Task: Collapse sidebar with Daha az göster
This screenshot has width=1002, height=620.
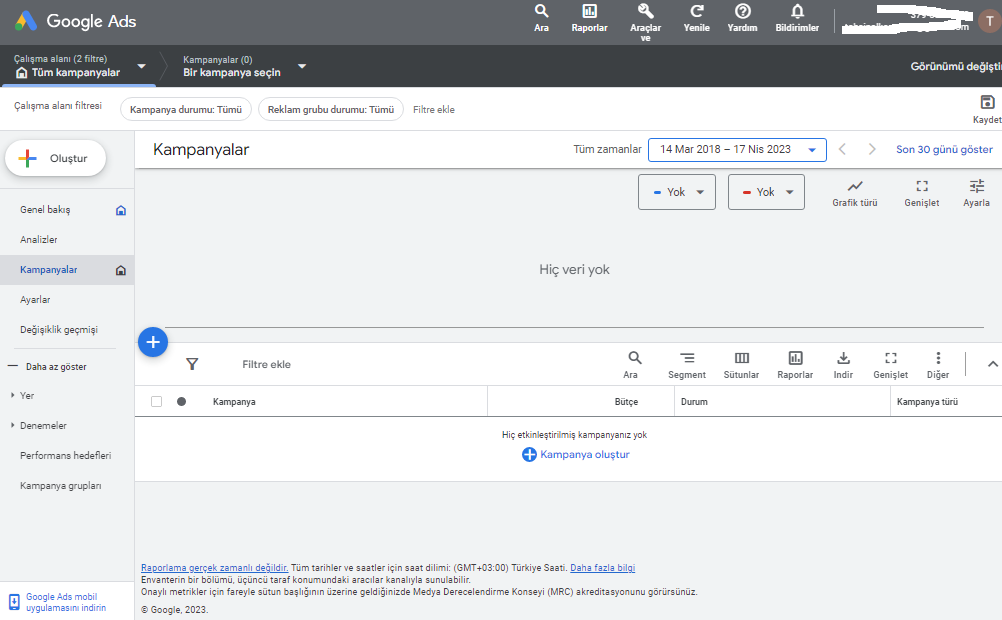Action: [x=48, y=367]
